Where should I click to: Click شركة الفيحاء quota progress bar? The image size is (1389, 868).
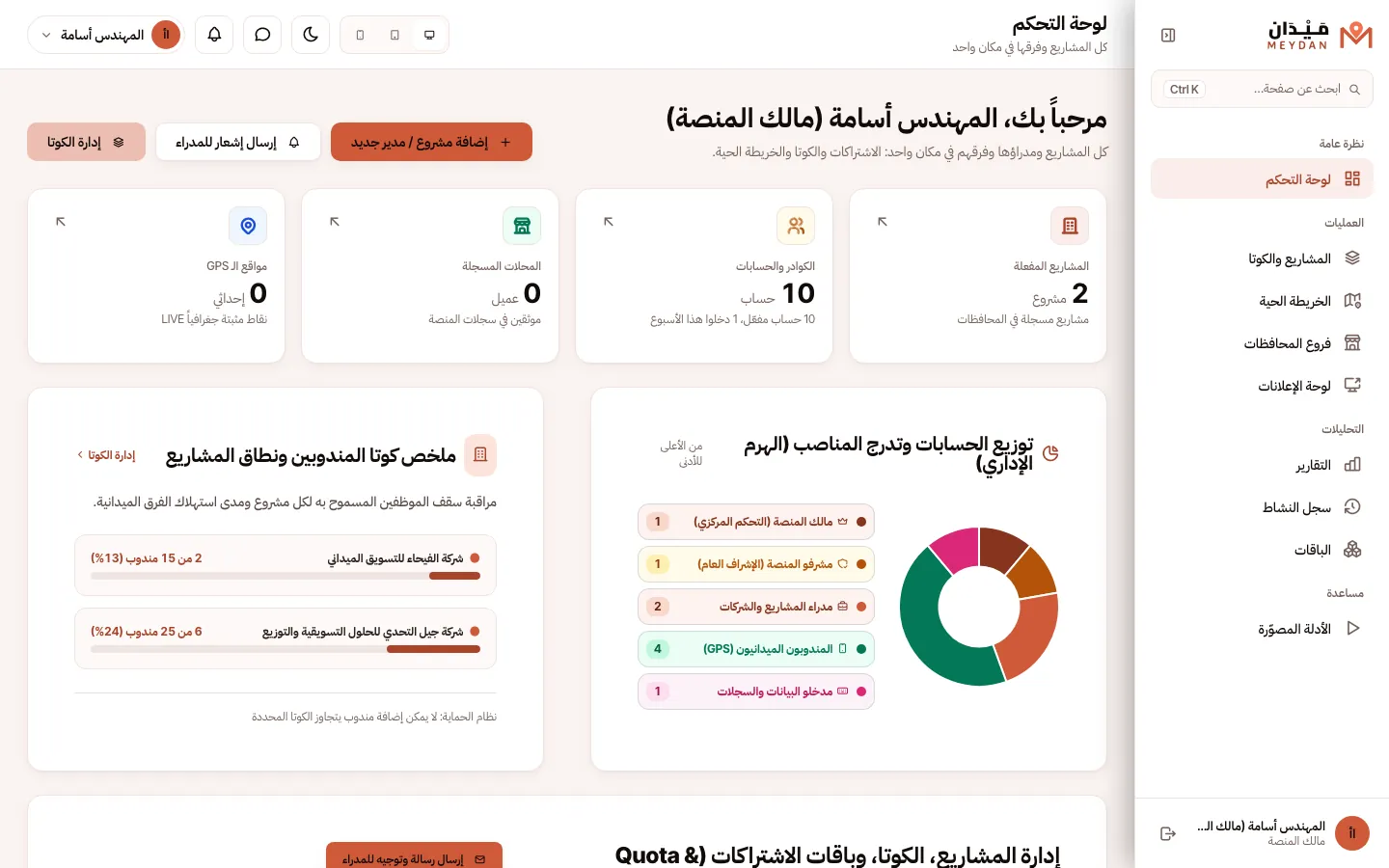(286, 576)
